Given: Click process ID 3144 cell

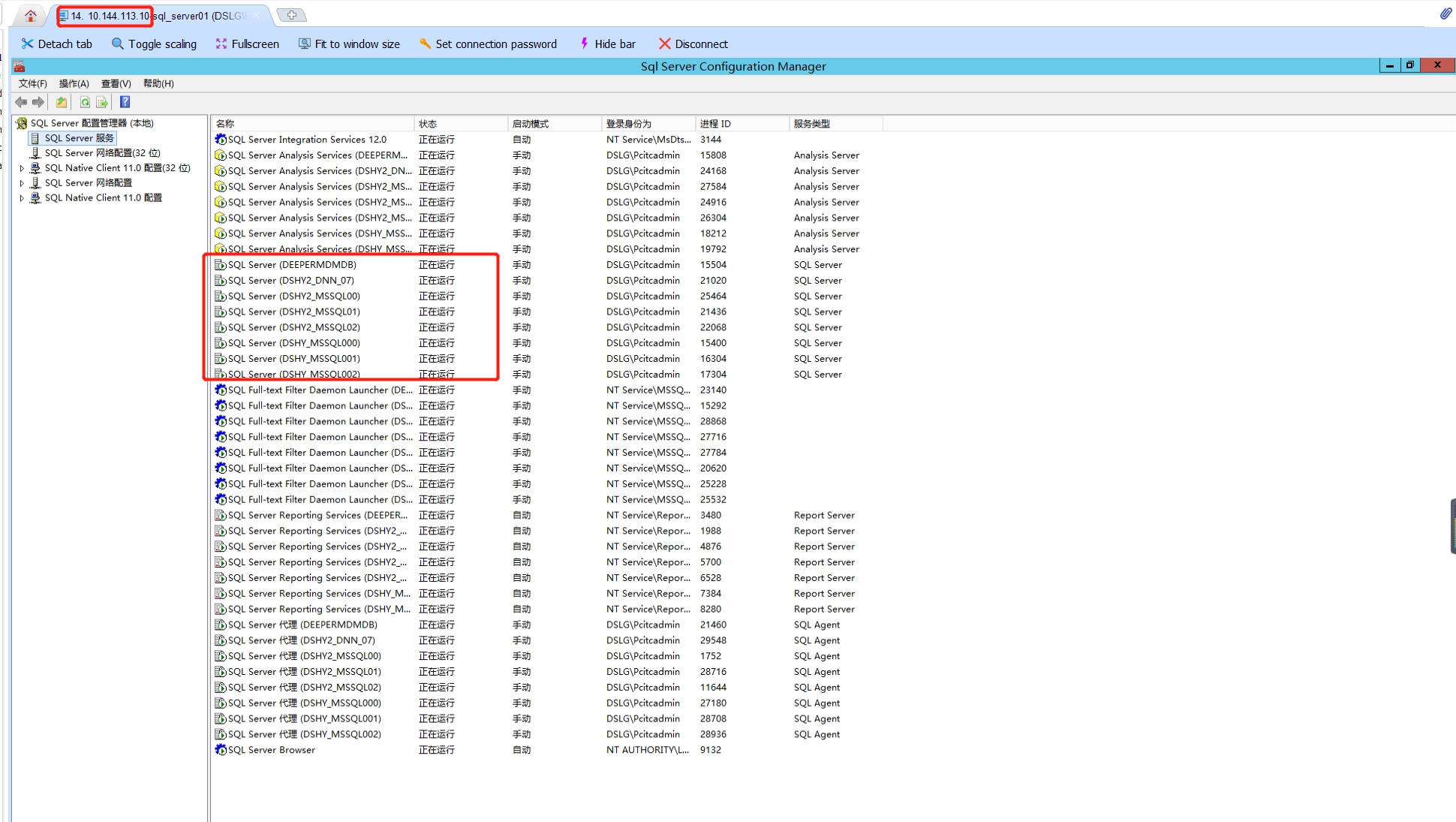Looking at the screenshot, I should pos(711,140).
